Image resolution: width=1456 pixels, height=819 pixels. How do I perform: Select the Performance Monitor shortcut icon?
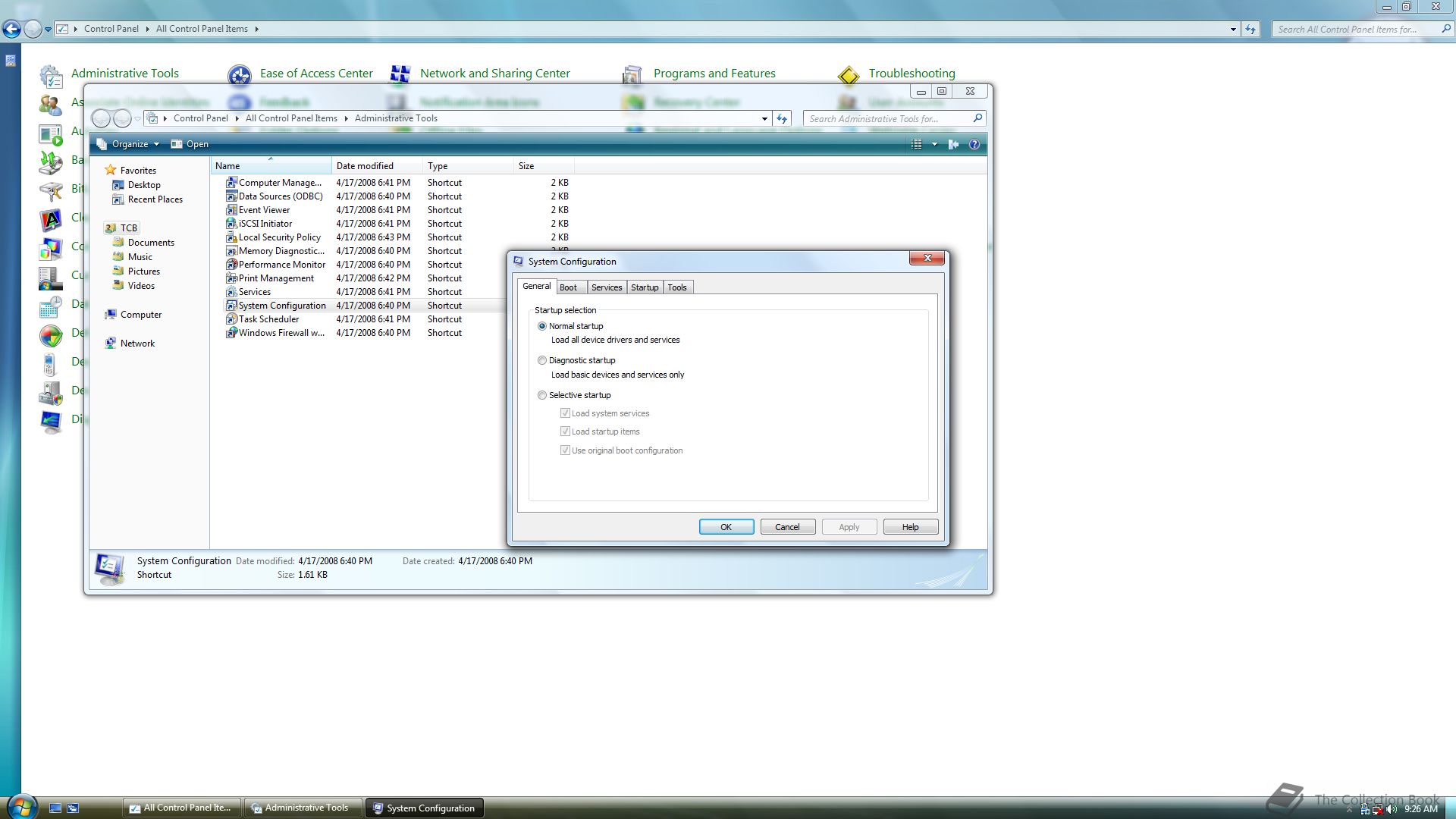(x=231, y=265)
